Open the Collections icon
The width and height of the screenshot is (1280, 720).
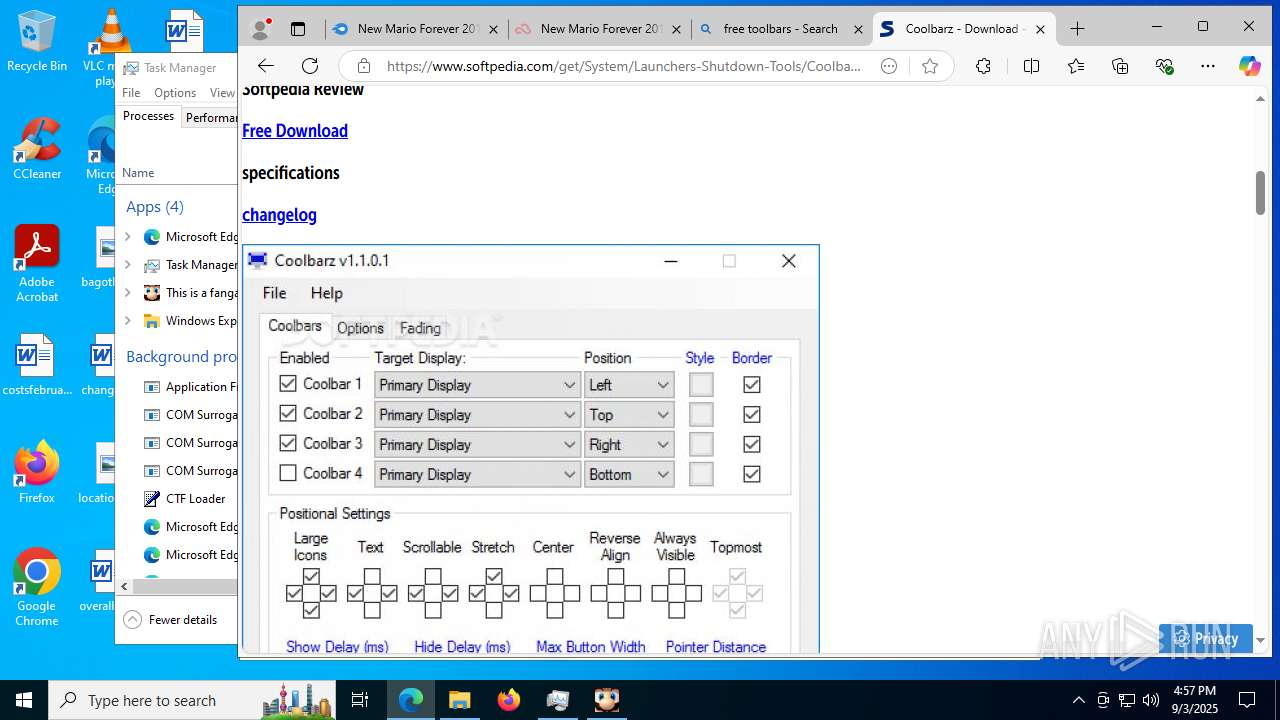pyautogui.click(x=1120, y=66)
